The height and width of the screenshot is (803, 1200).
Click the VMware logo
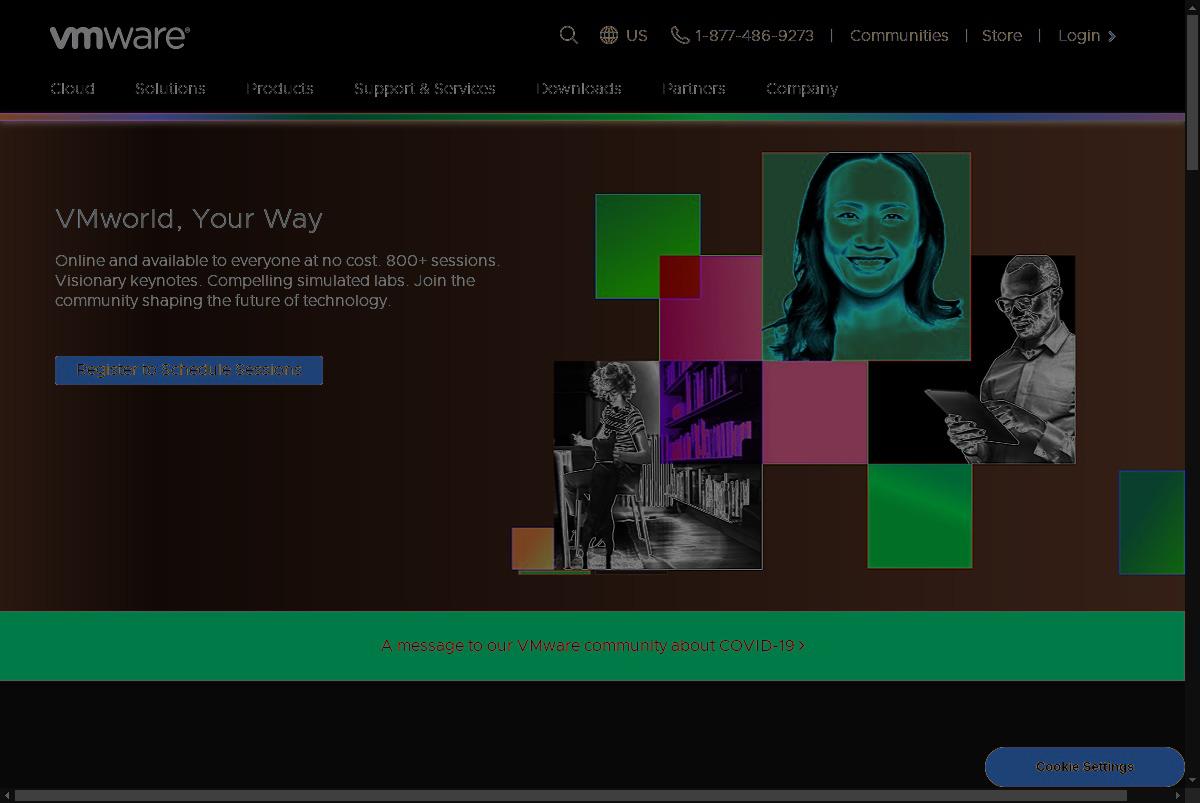[119, 37]
